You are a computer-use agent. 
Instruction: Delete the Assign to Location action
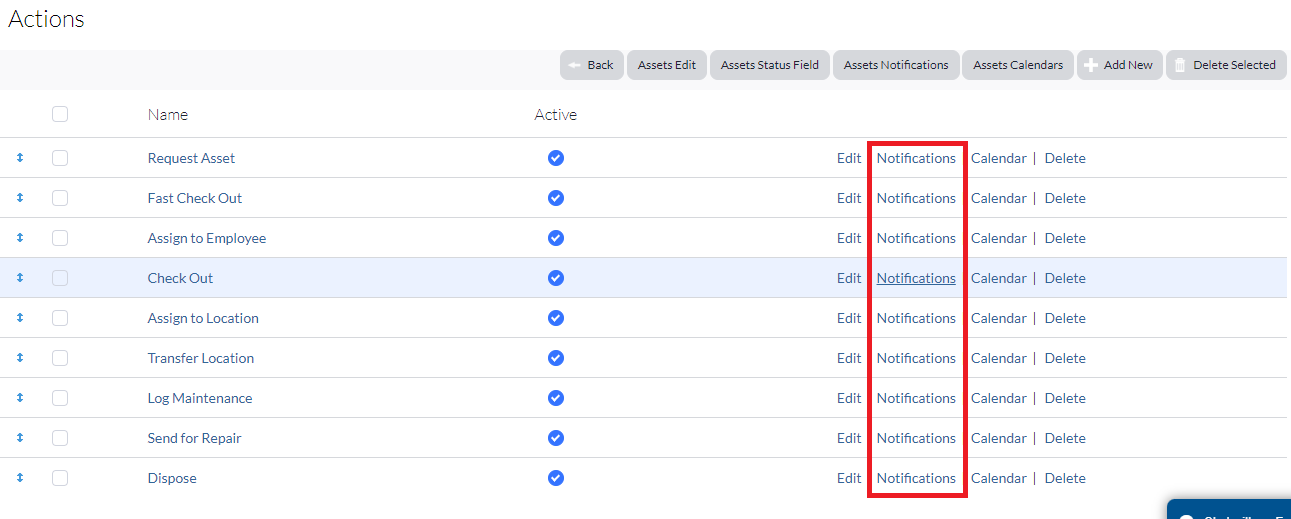pos(1065,318)
